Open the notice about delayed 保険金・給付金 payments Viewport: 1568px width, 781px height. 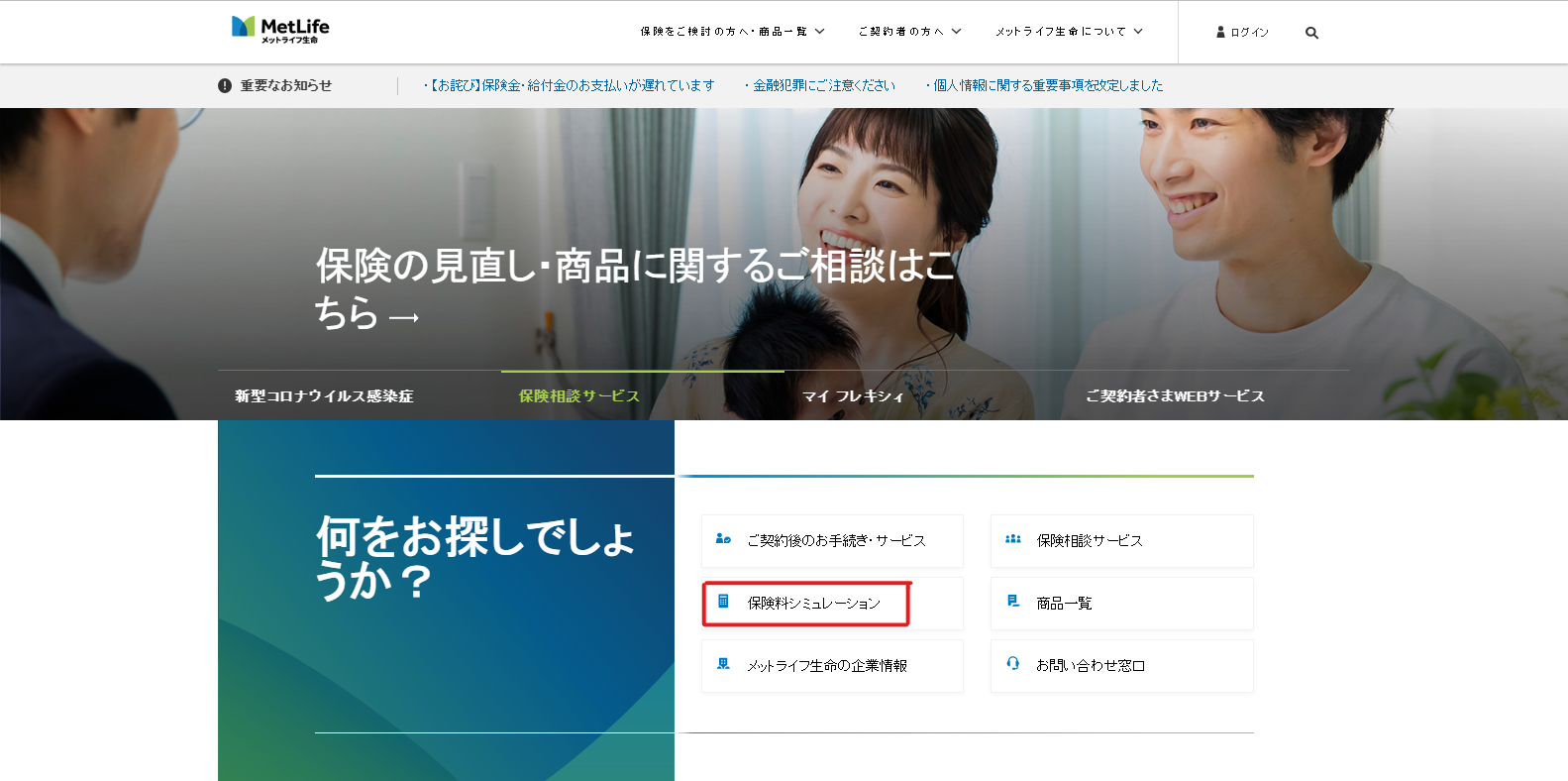click(x=573, y=86)
